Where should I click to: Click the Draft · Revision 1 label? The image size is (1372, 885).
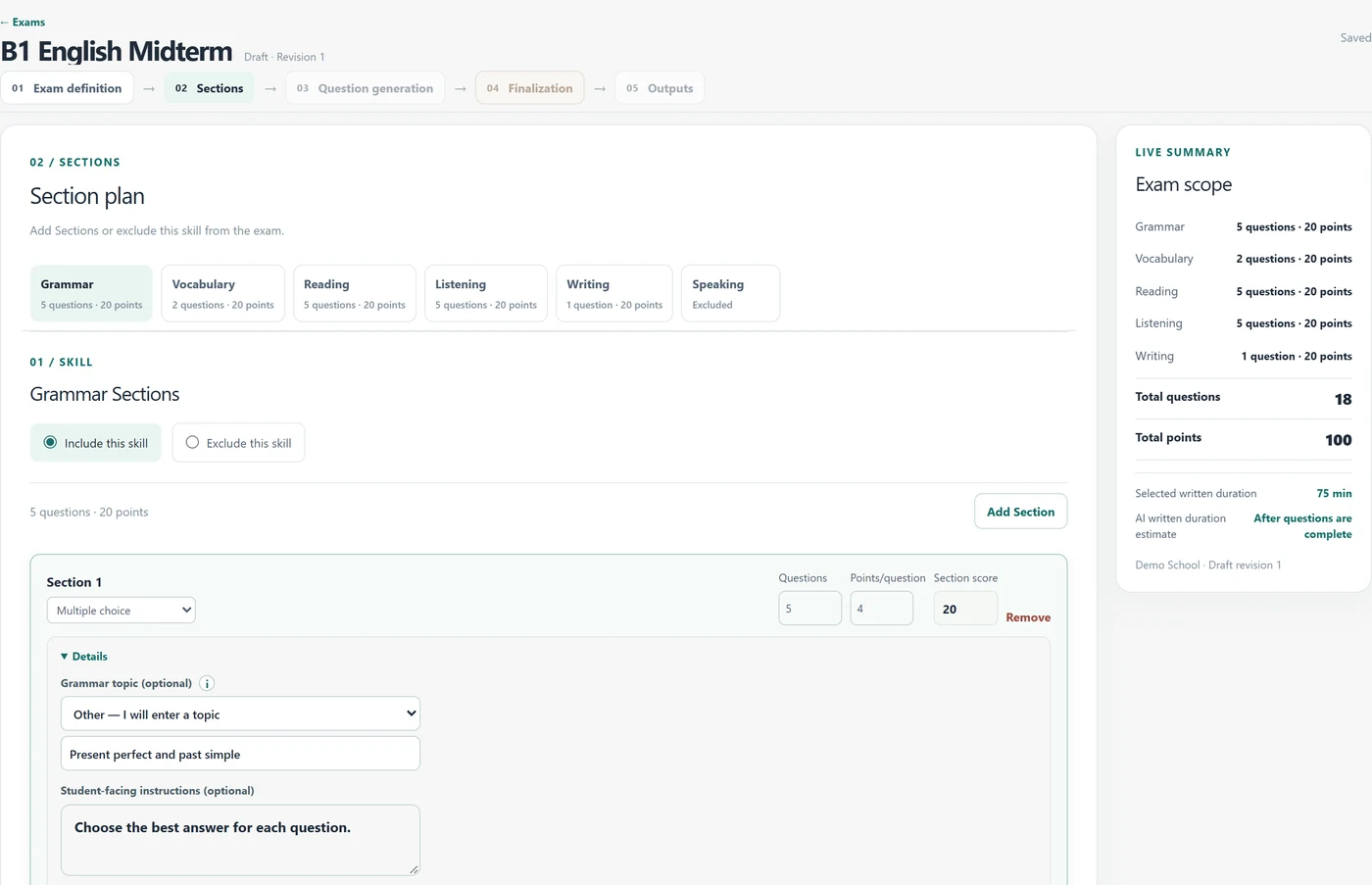284,57
